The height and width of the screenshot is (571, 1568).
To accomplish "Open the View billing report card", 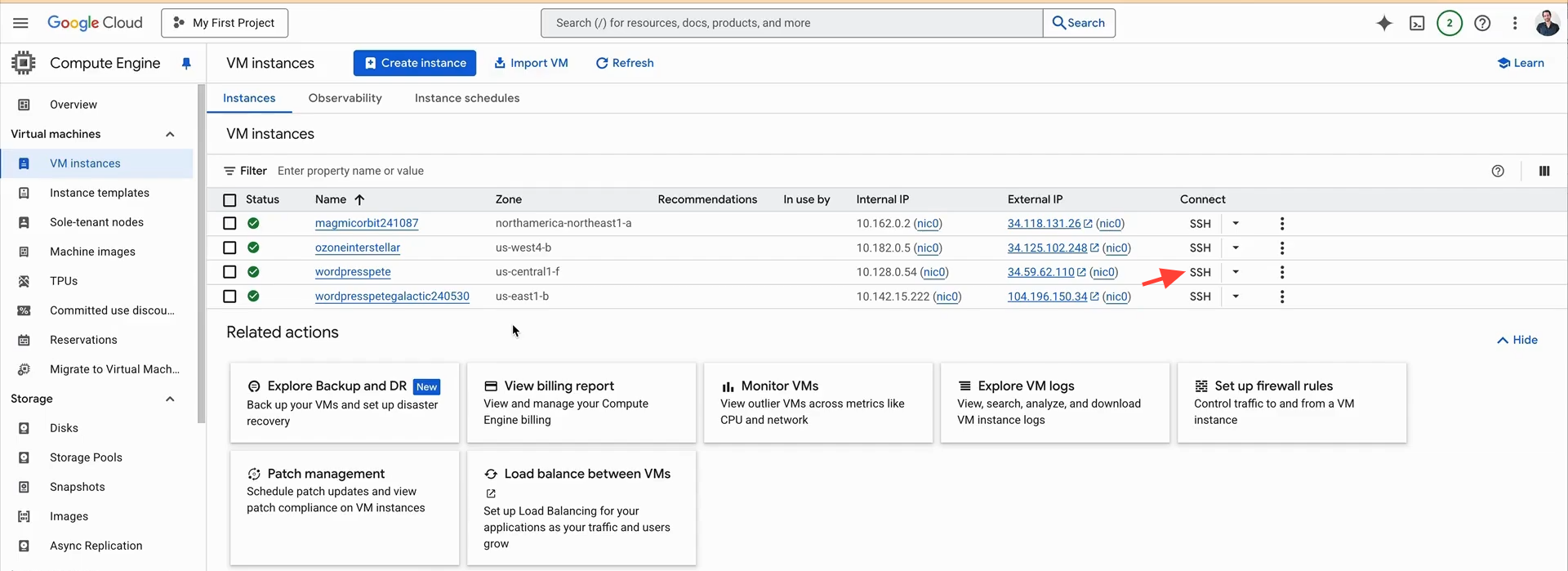I will point(581,403).
